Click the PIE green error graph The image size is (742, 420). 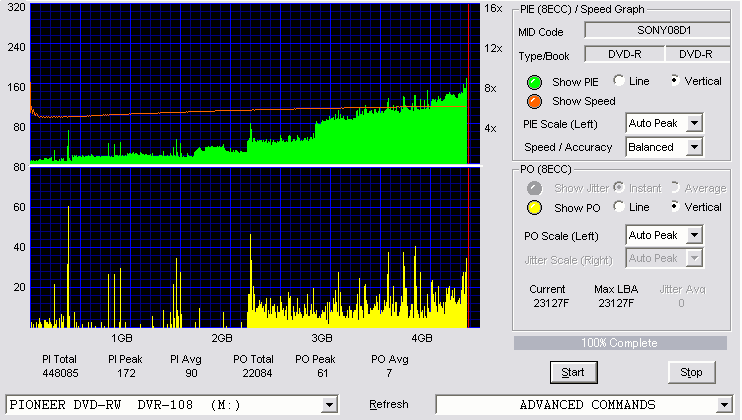(255, 84)
